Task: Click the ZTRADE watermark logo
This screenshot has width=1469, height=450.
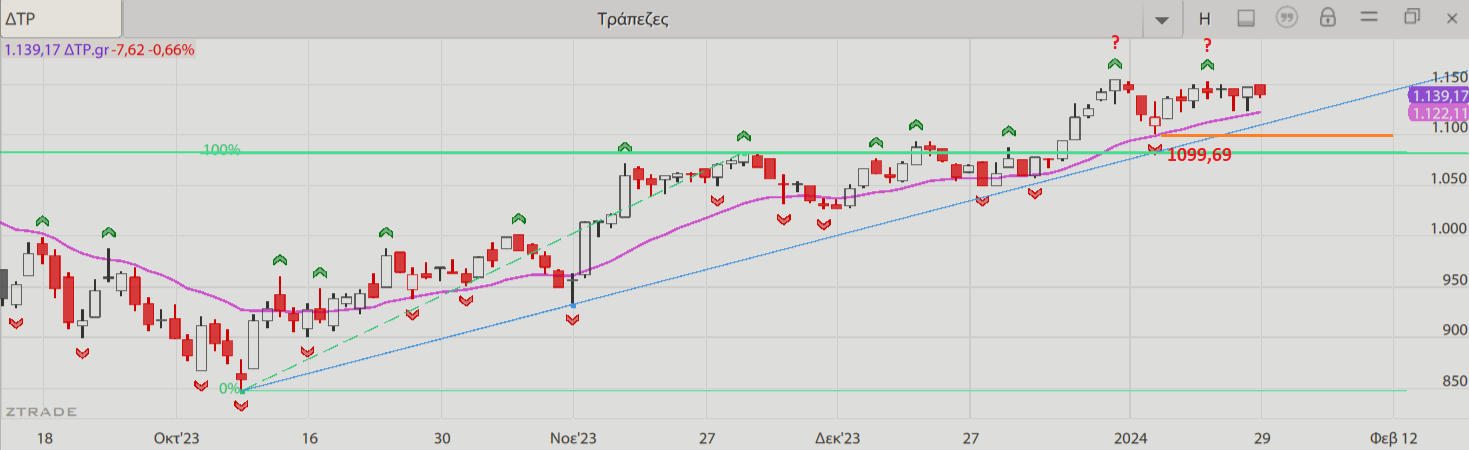Action: pos(40,412)
